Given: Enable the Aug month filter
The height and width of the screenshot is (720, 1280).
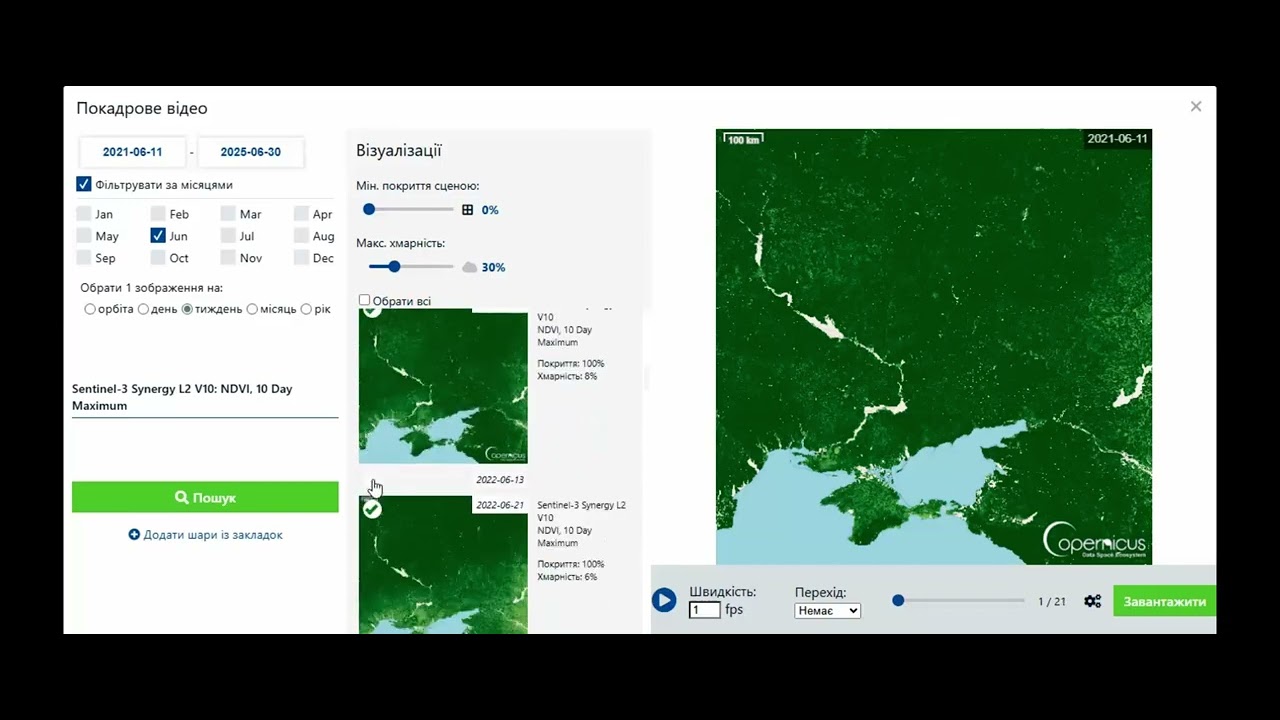Looking at the screenshot, I should [x=301, y=236].
